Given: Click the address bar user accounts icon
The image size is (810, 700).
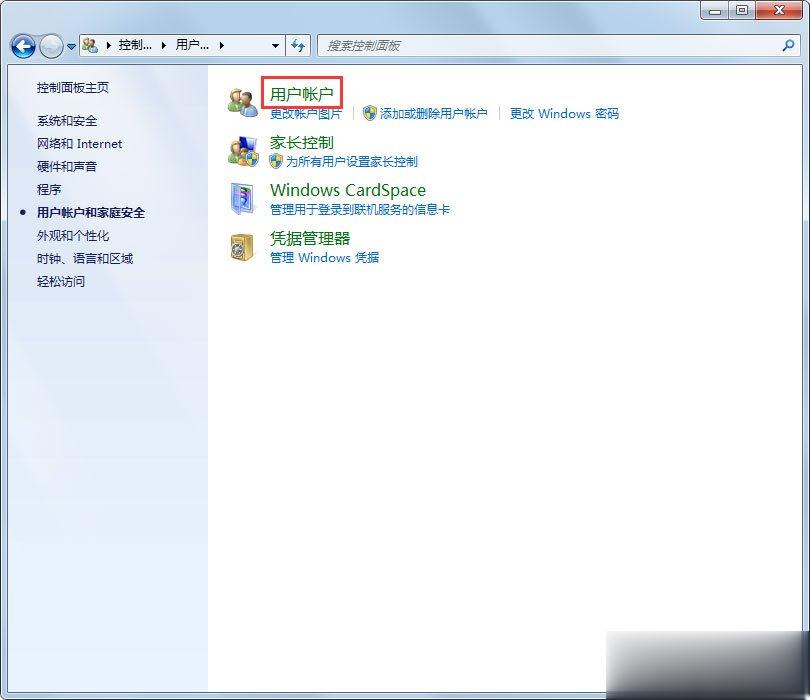Looking at the screenshot, I should (90, 45).
